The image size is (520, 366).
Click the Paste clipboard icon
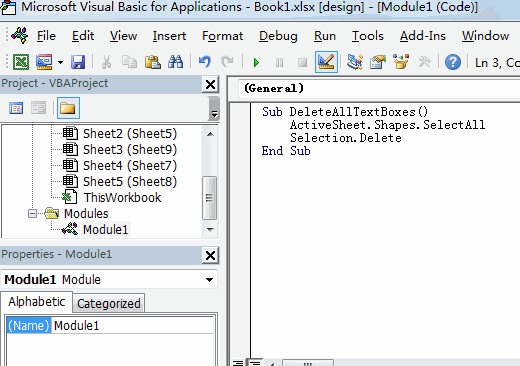point(153,62)
